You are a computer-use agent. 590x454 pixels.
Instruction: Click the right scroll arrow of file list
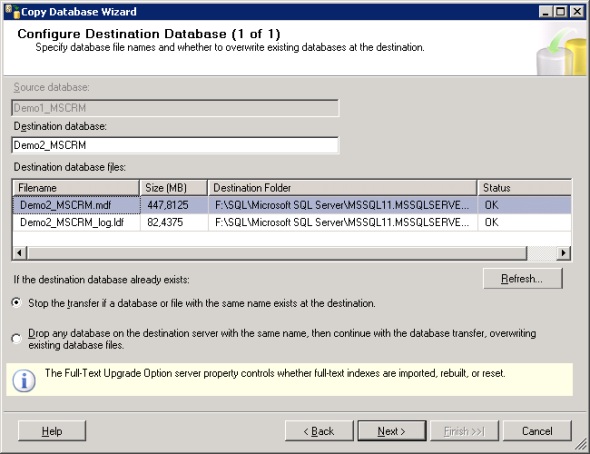coord(563,253)
